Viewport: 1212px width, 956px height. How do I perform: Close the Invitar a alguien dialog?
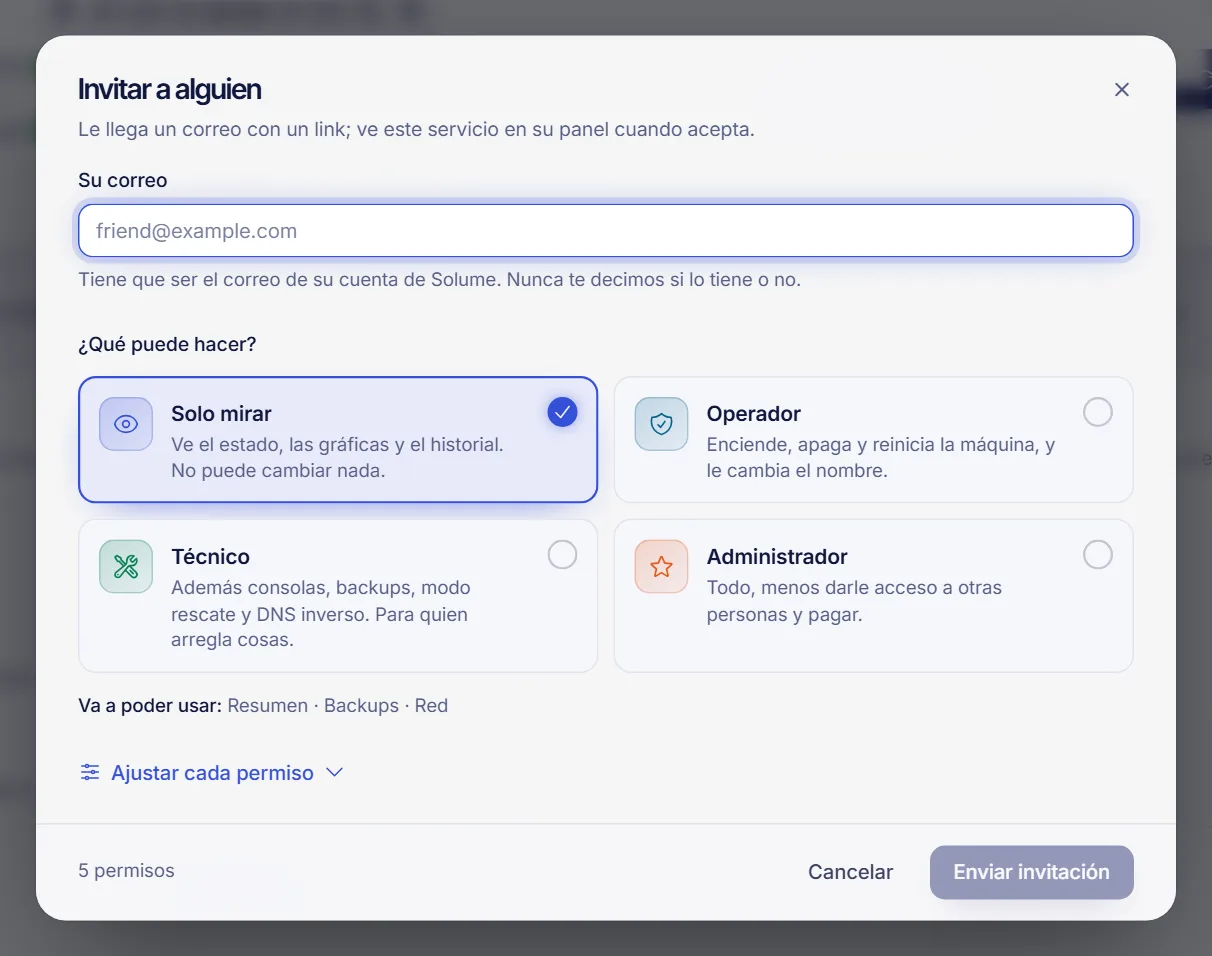click(1122, 89)
